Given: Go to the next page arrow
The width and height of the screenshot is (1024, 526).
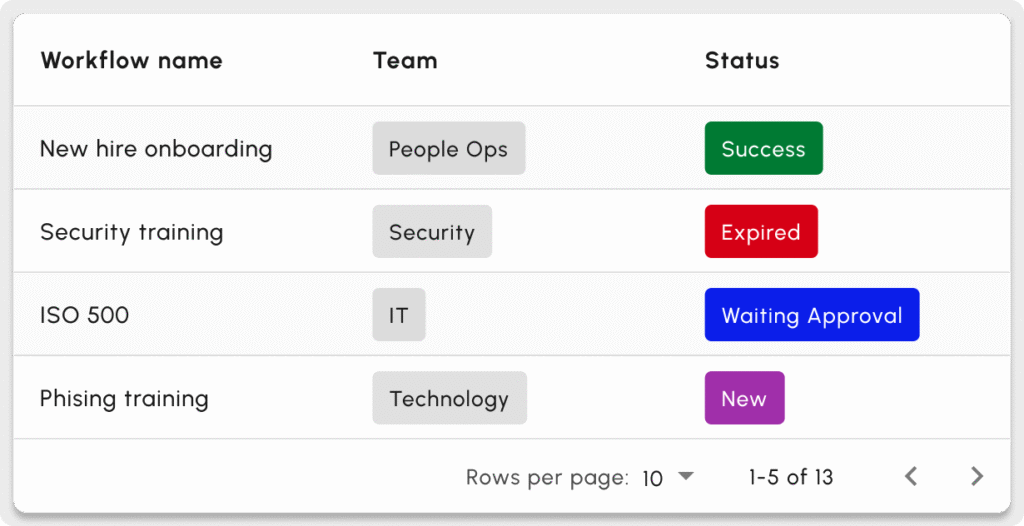Looking at the screenshot, I should coord(977,477).
